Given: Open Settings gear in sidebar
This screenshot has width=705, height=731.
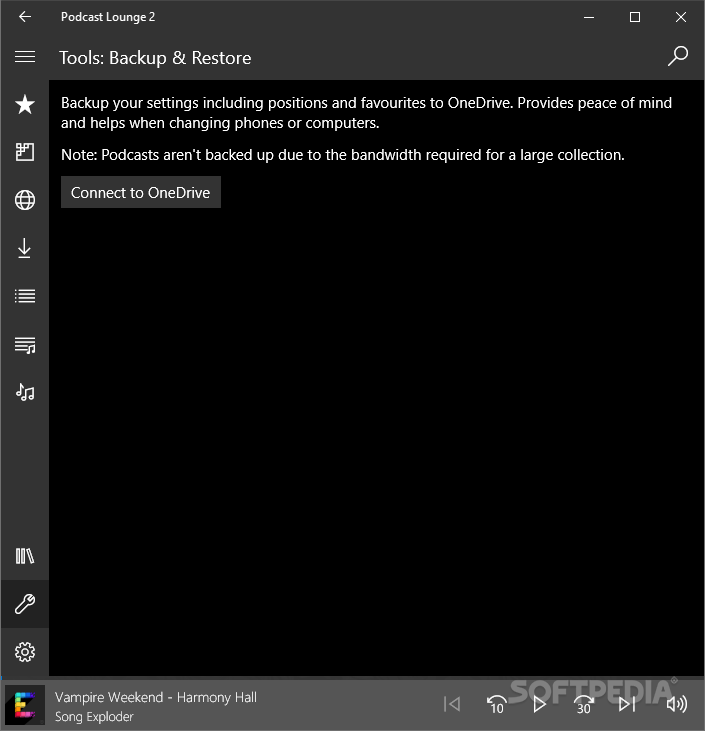Looking at the screenshot, I should 25,652.
